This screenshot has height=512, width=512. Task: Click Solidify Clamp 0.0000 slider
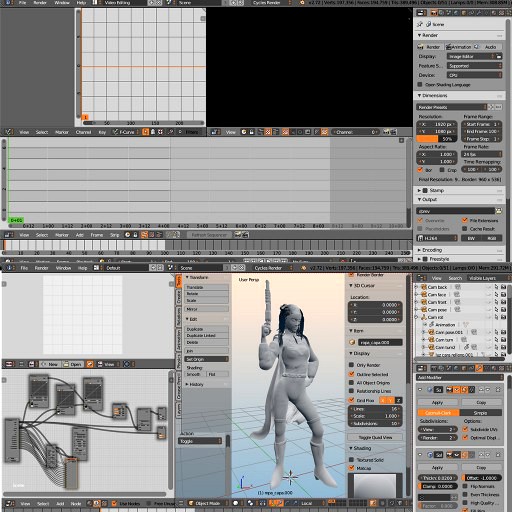click(438, 486)
